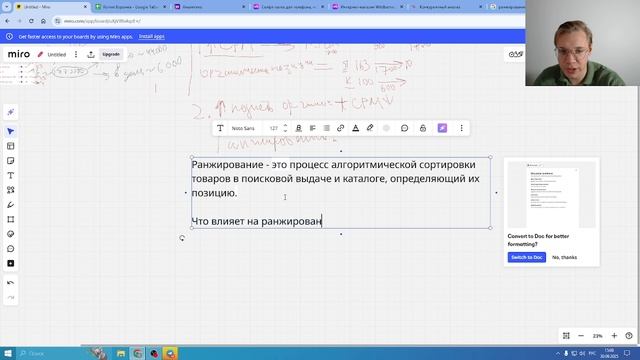Switch to the fourth browser tab
The width and height of the screenshot is (640, 360).
click(x=289, y=7)
